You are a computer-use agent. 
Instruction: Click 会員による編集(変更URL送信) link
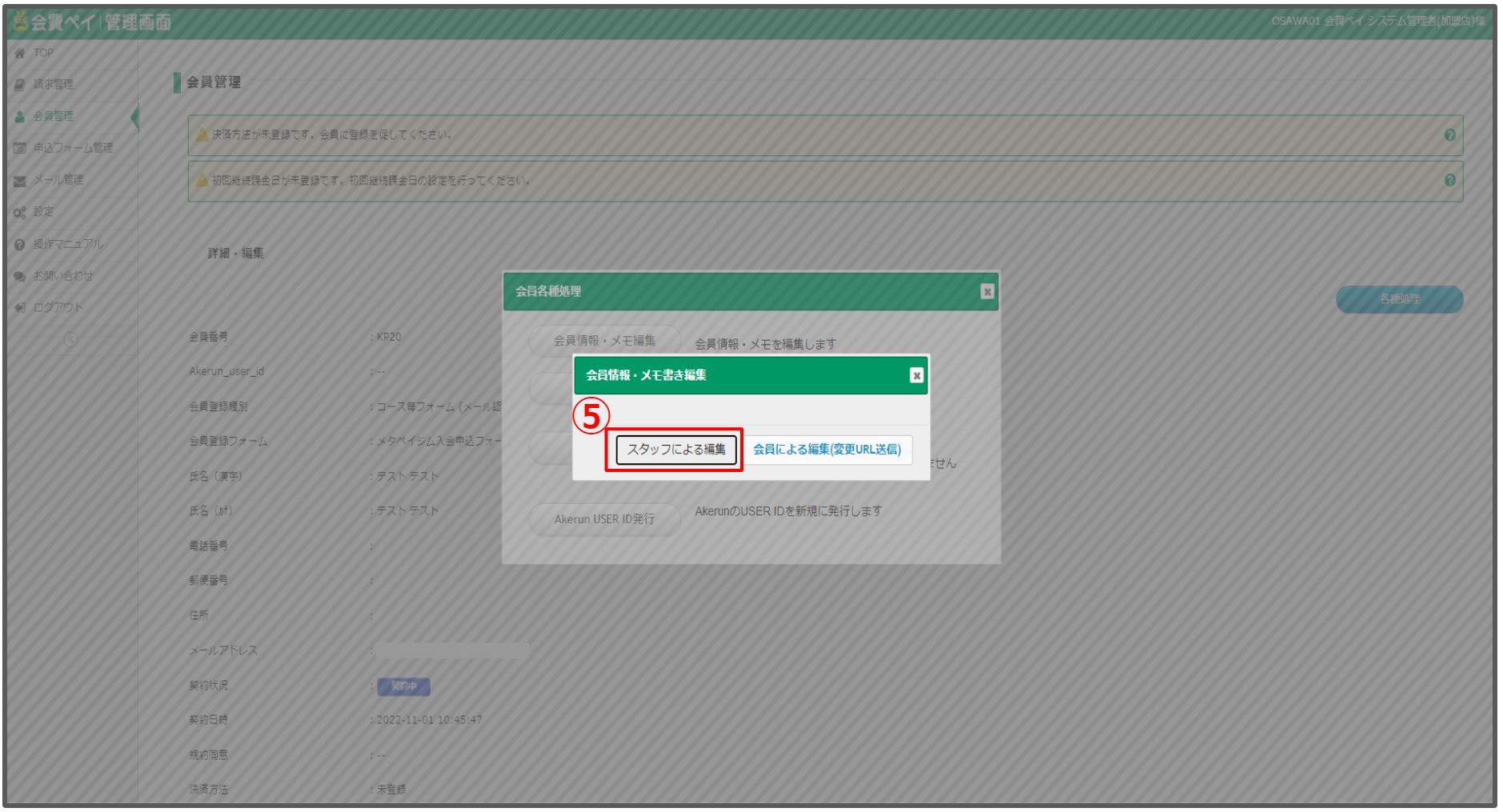[827, 450]
